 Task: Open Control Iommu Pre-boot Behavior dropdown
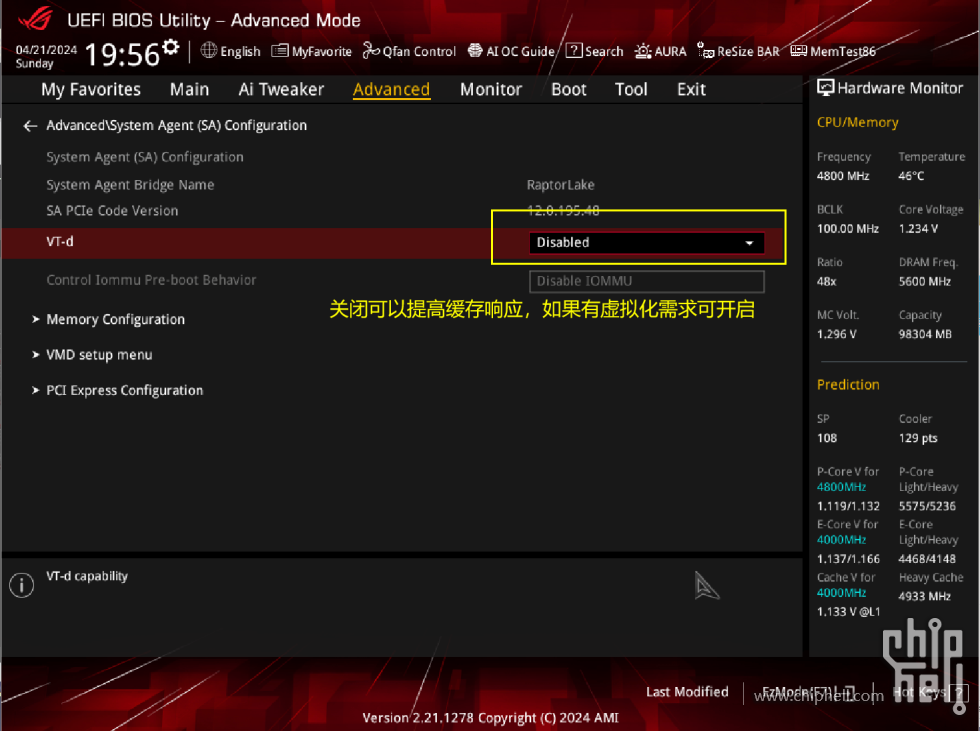(646, 281)
